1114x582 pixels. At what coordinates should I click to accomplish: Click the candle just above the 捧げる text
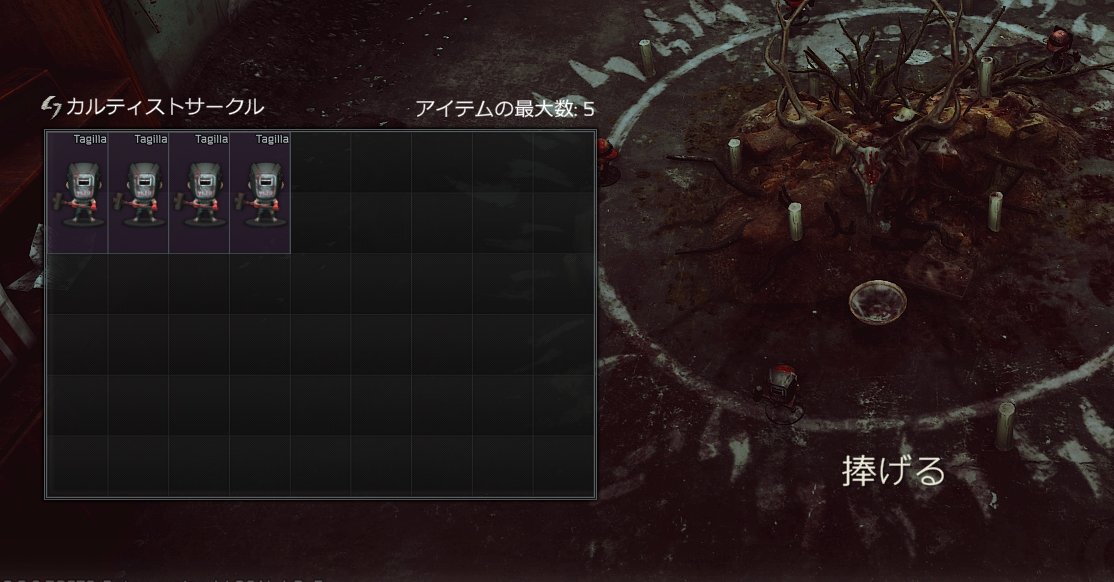coord(1005,424)
